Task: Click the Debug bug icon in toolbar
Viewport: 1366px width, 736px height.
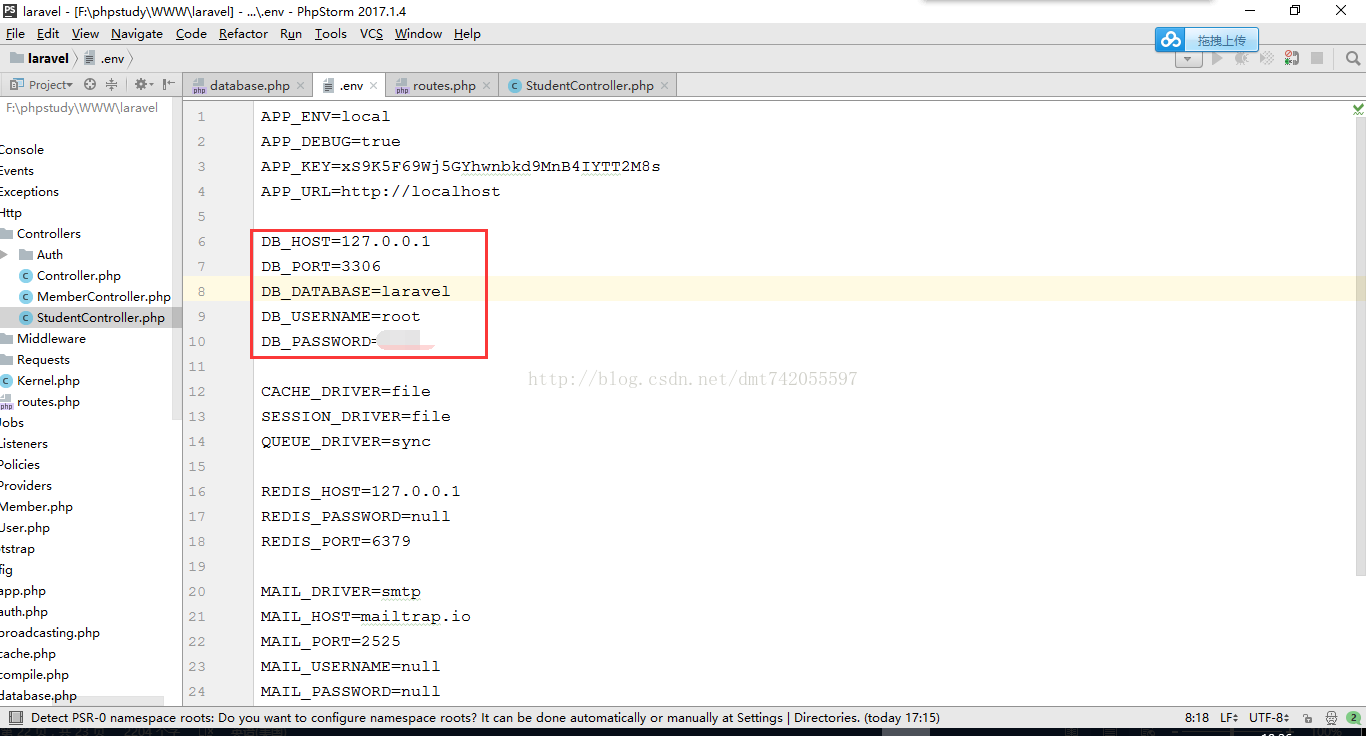Action: click(1242, 59)
